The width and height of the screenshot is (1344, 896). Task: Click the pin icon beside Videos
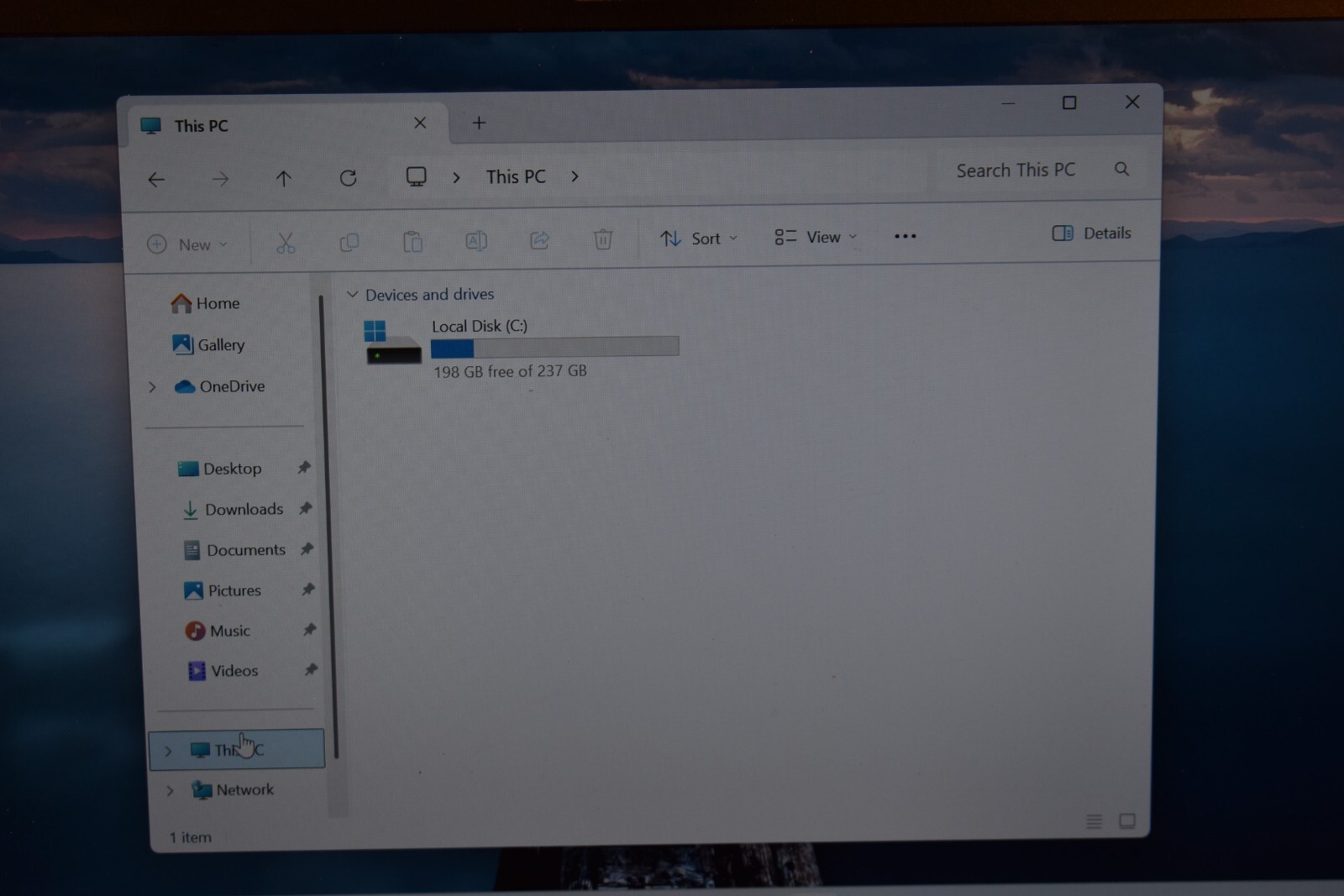311,669
